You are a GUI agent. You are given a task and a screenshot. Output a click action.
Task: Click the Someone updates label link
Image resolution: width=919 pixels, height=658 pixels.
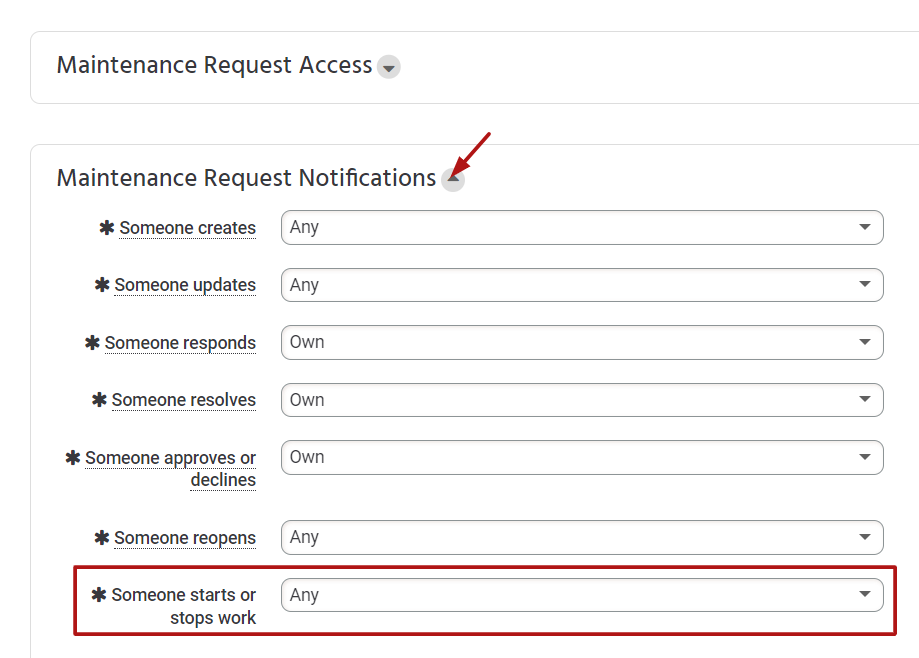(x=185, y=285)
